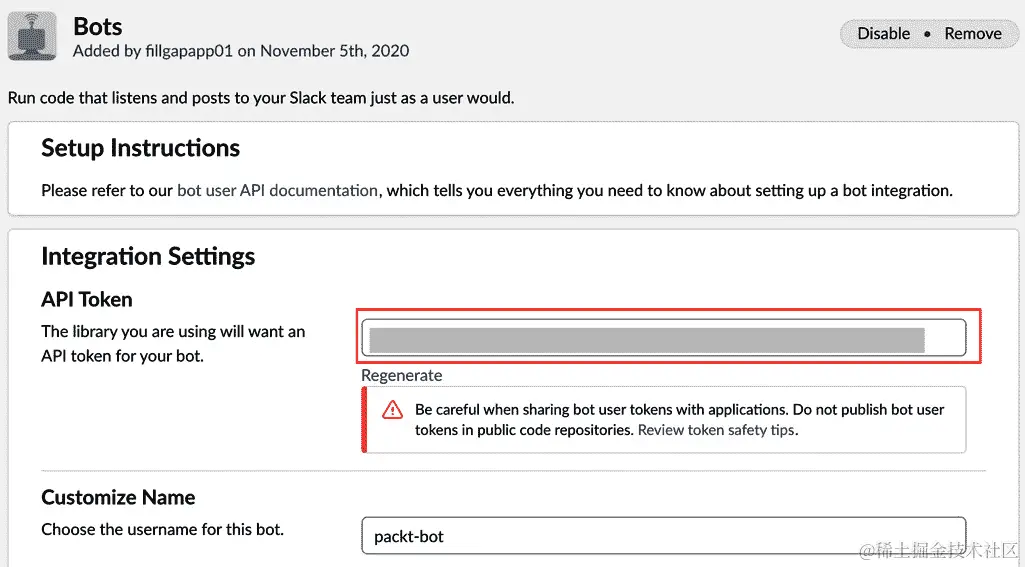Click the Bots robot app icon

click(32, 36)
